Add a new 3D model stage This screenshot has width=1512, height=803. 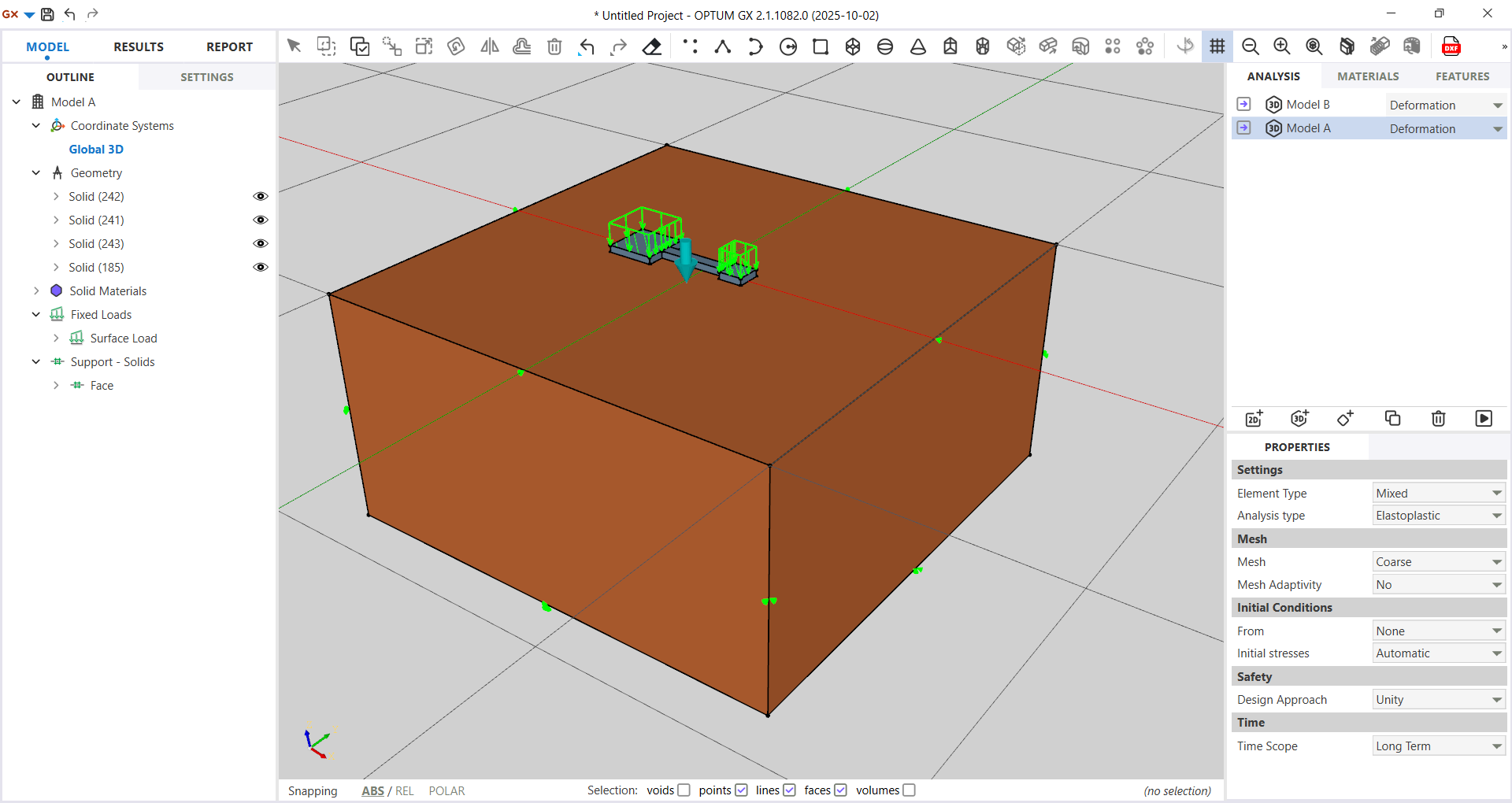coord(1299,418)
